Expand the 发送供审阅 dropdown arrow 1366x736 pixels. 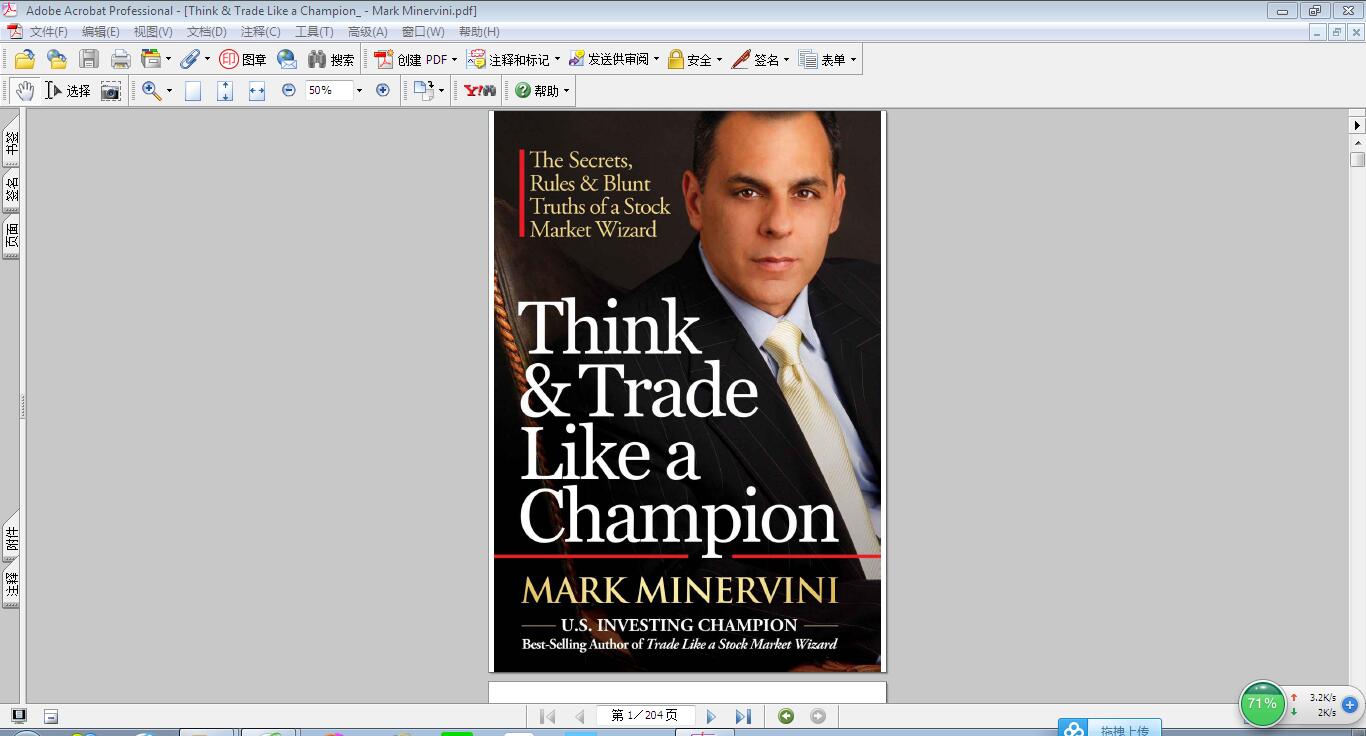(656, 60)
